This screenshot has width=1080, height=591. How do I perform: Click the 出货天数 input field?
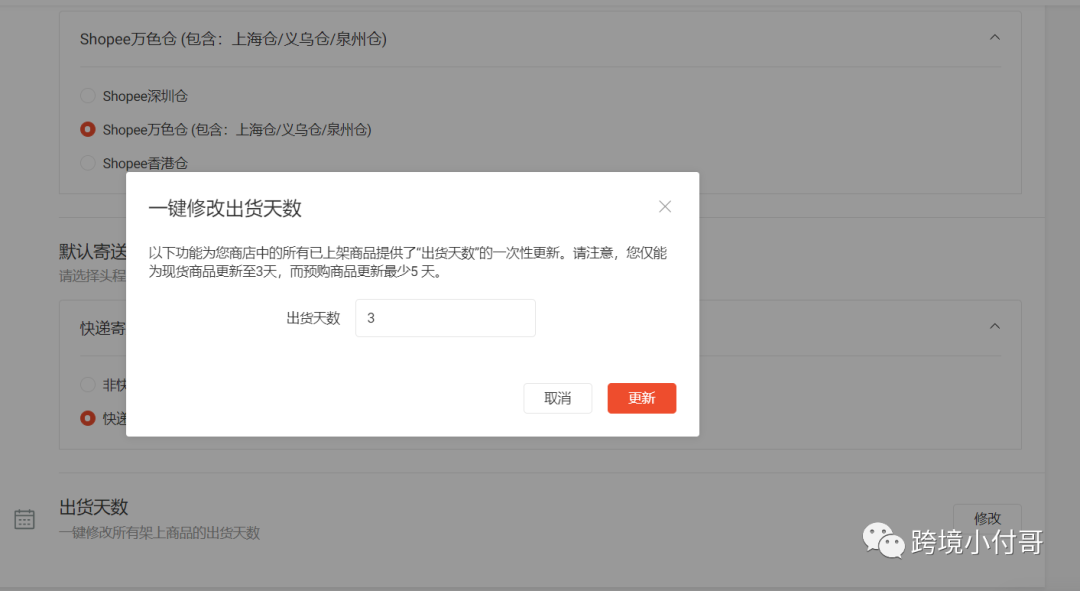[x=445, y=318]
